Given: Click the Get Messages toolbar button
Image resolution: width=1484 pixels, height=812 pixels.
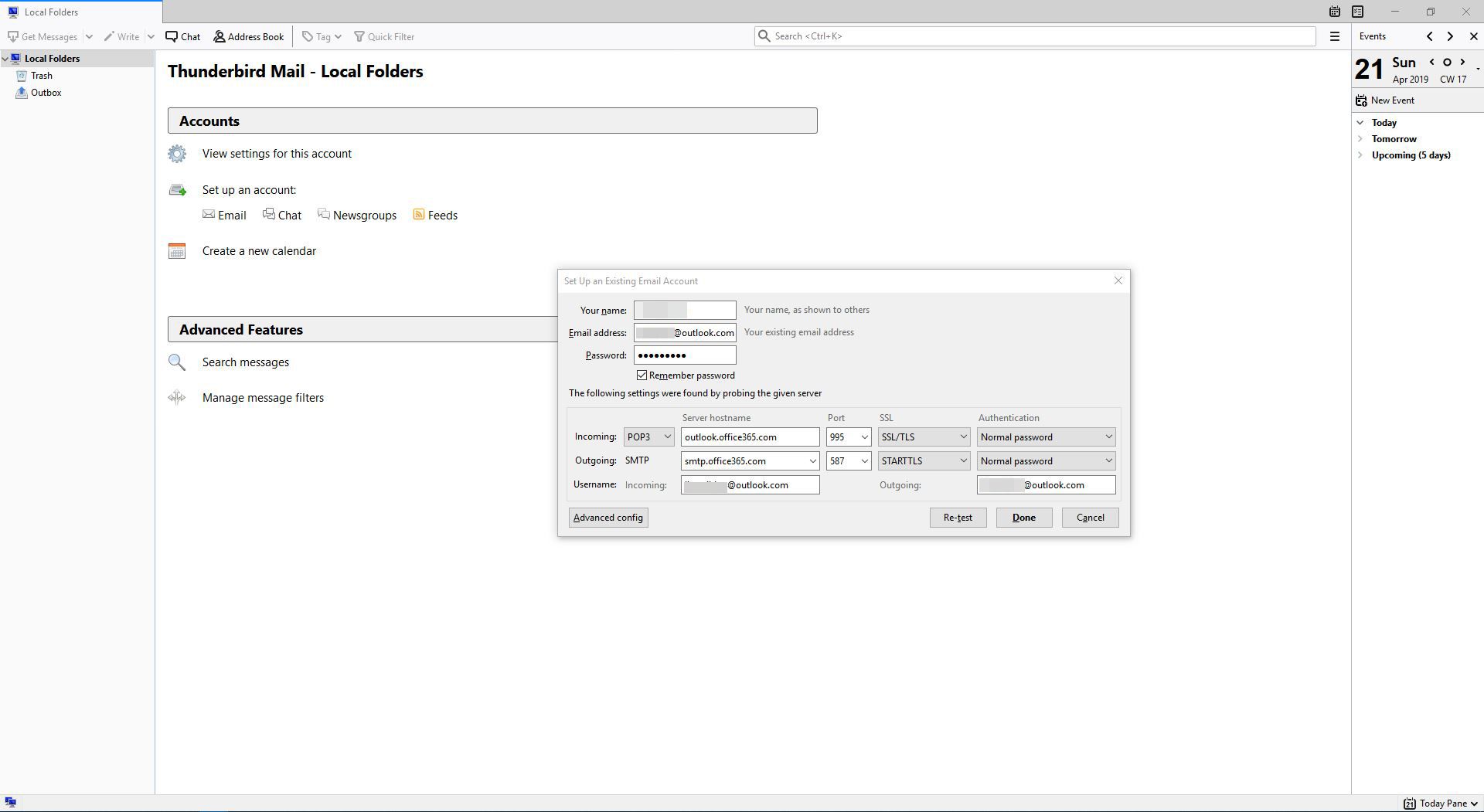Looking at the screenshot, I should (43, 36).
